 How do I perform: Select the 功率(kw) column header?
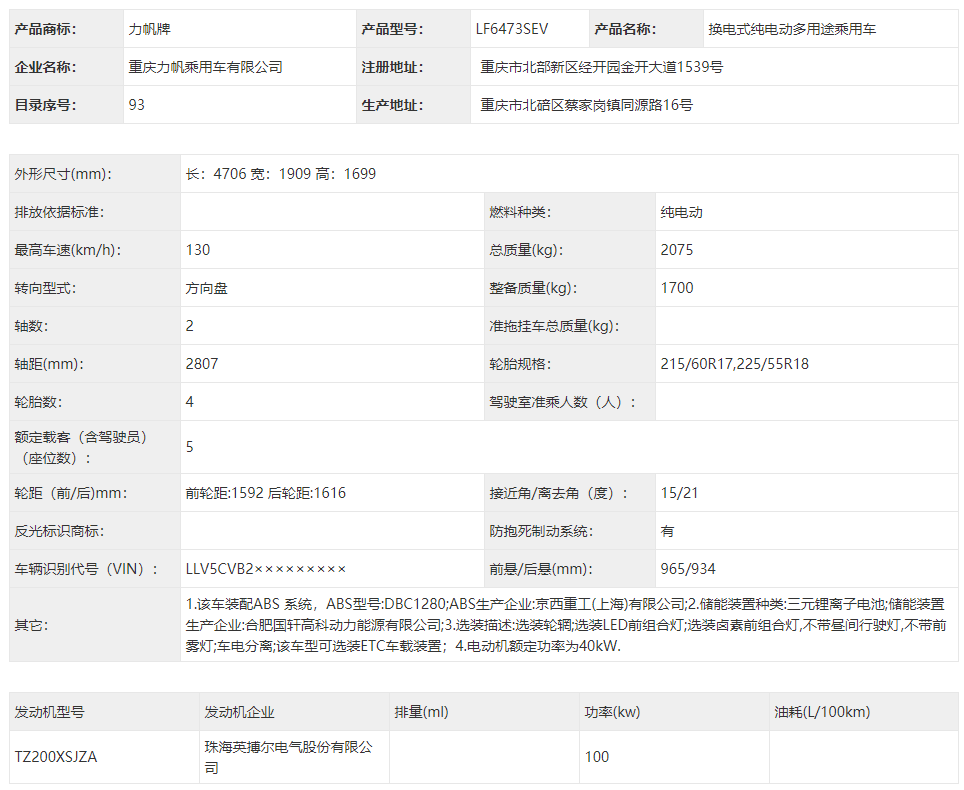pos(612,712)
